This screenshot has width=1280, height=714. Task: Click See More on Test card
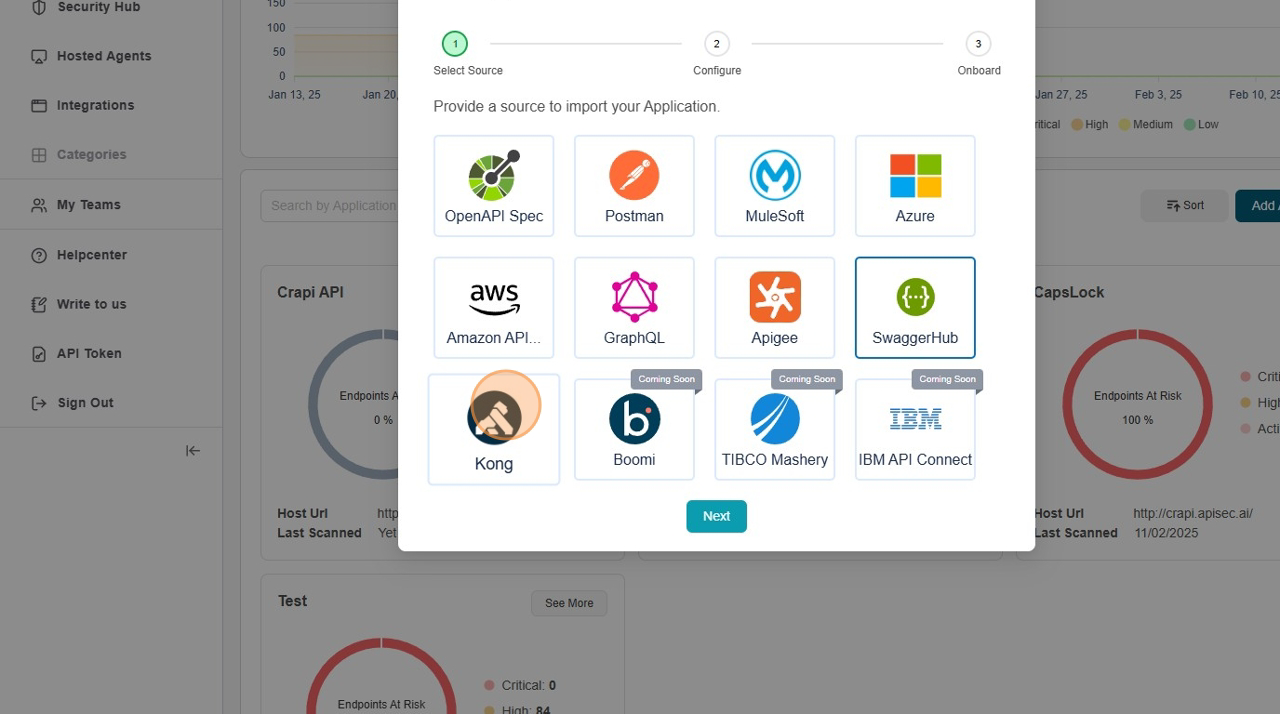coord(568,603)
